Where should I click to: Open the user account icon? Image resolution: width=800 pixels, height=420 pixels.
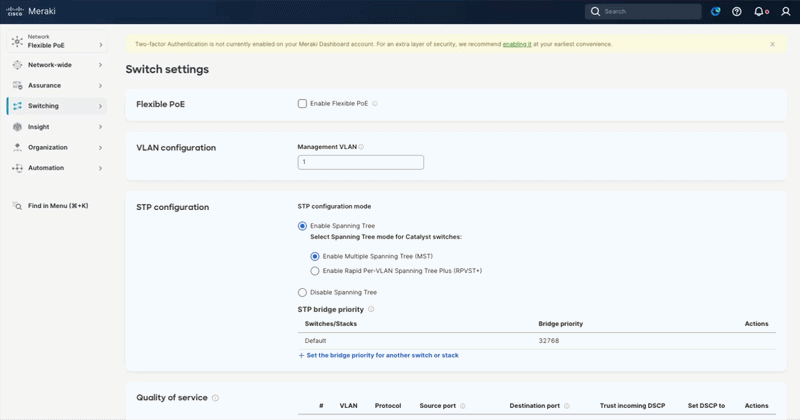[786, 11]
